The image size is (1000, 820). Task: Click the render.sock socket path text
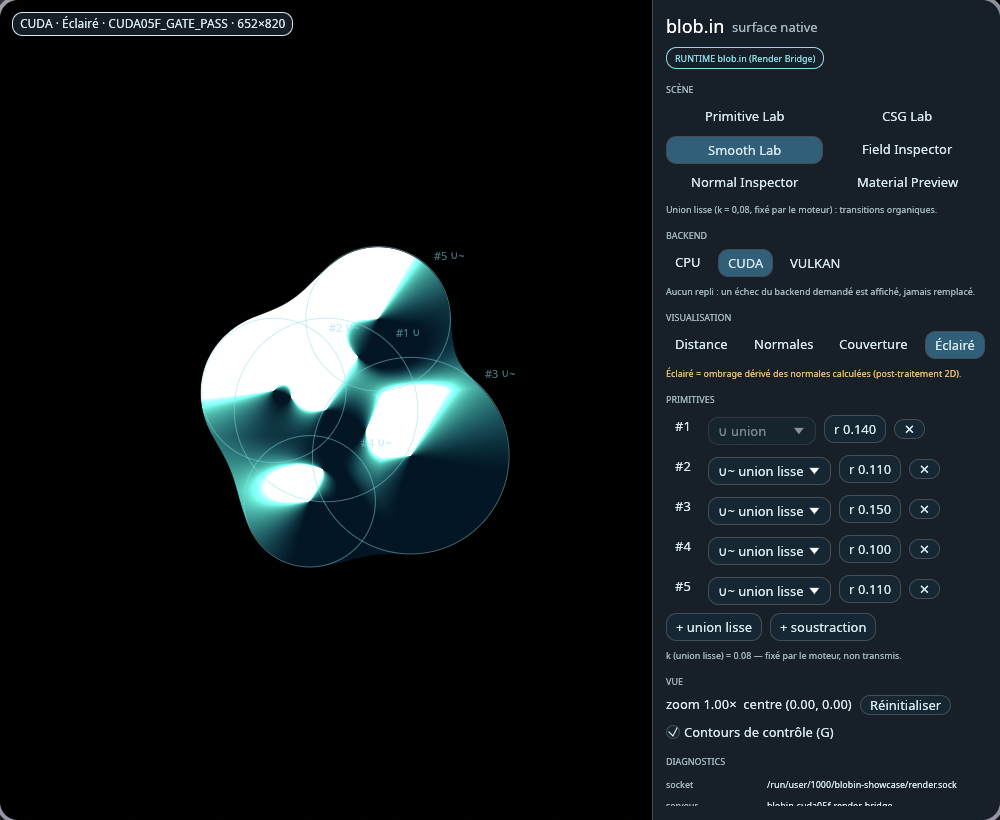(x=862, y=785)
